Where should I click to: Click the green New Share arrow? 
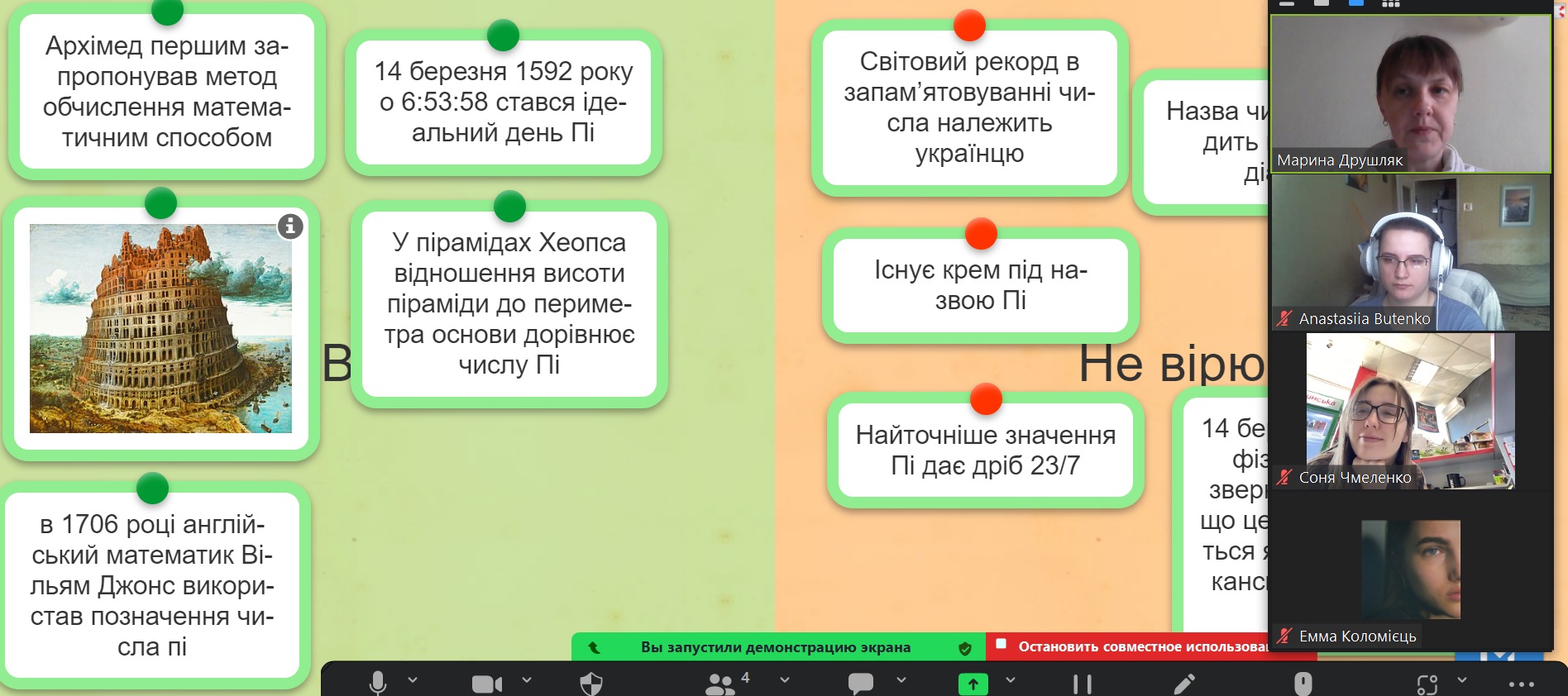(973, 684)
